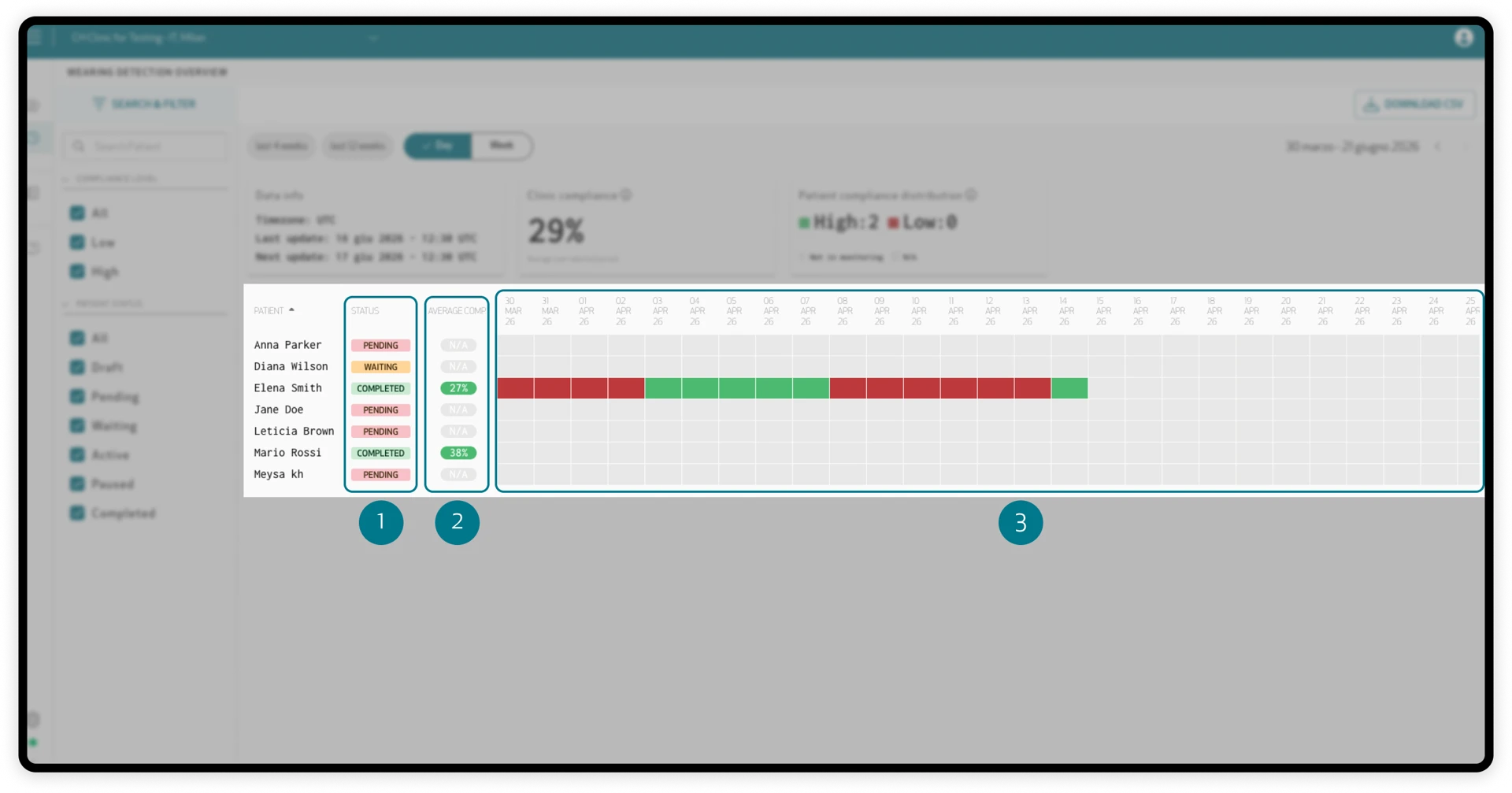Open the Search & Filter panel tab
The image size is (1512, 793).
pyautogui.click(x=145, y=104)
